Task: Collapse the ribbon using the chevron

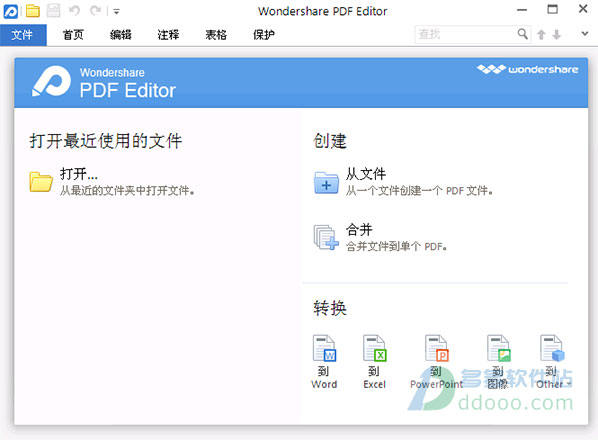Action: pyautogui.click(x=585, y=34)
